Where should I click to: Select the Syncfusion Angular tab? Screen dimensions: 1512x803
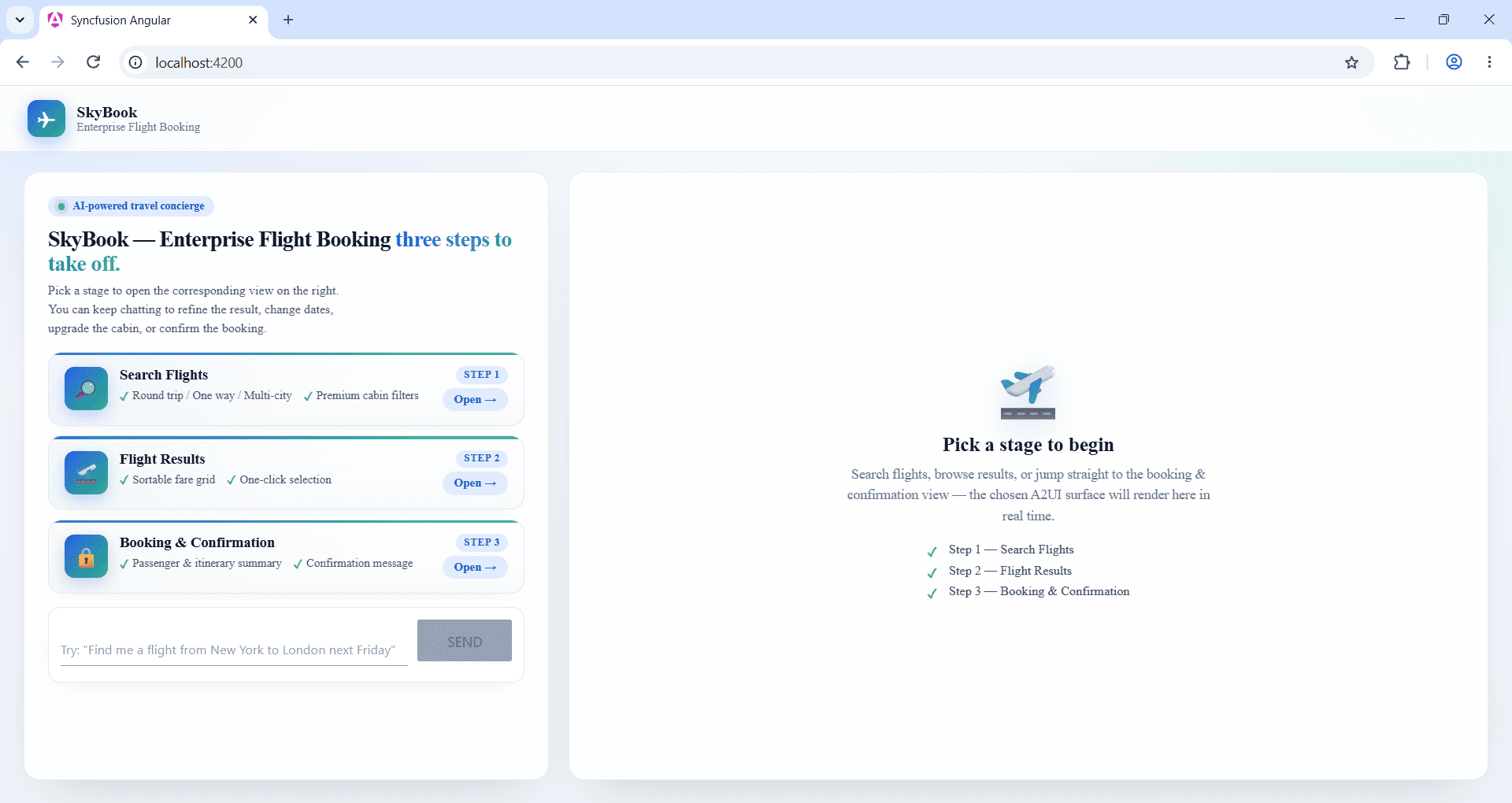coord(154,20)
